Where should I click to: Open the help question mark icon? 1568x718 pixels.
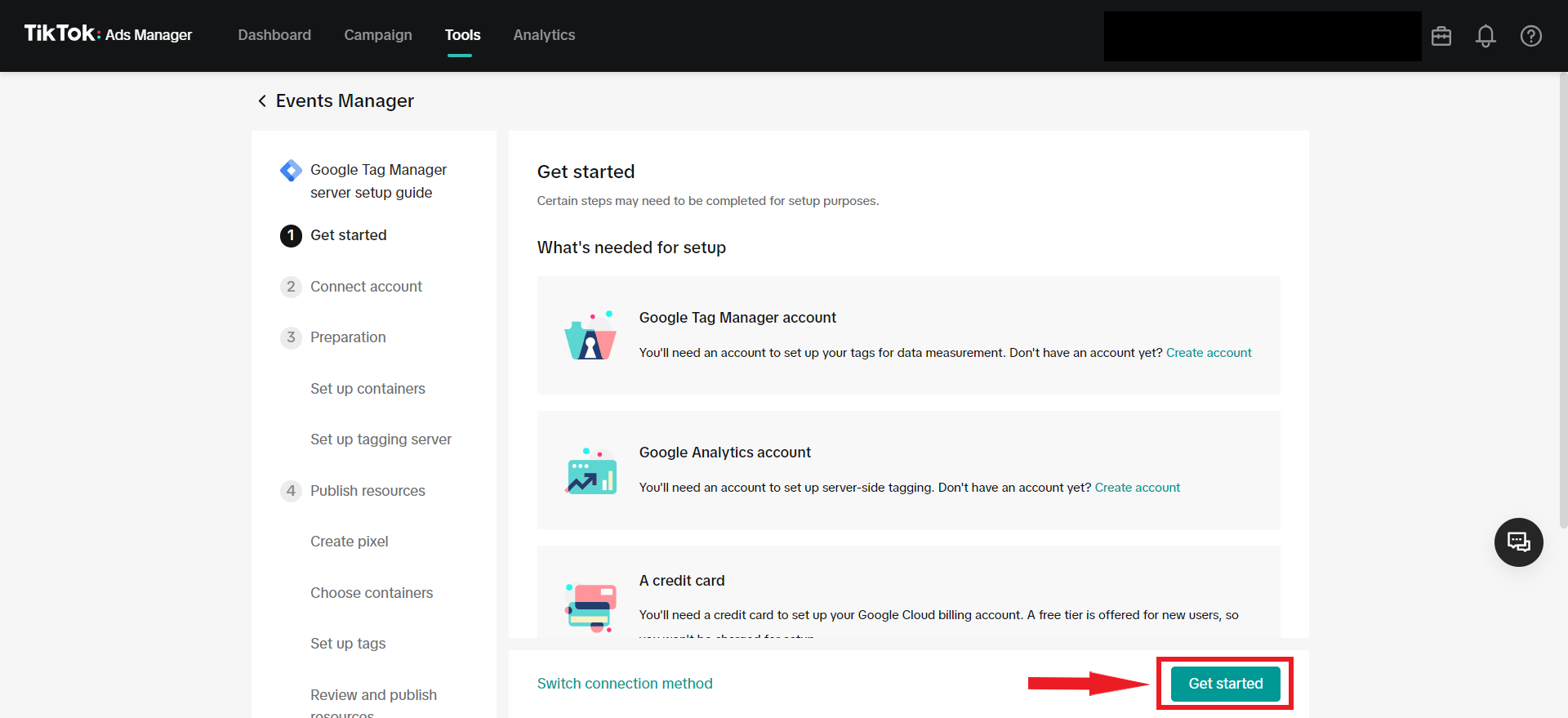tap(1531, 36)
